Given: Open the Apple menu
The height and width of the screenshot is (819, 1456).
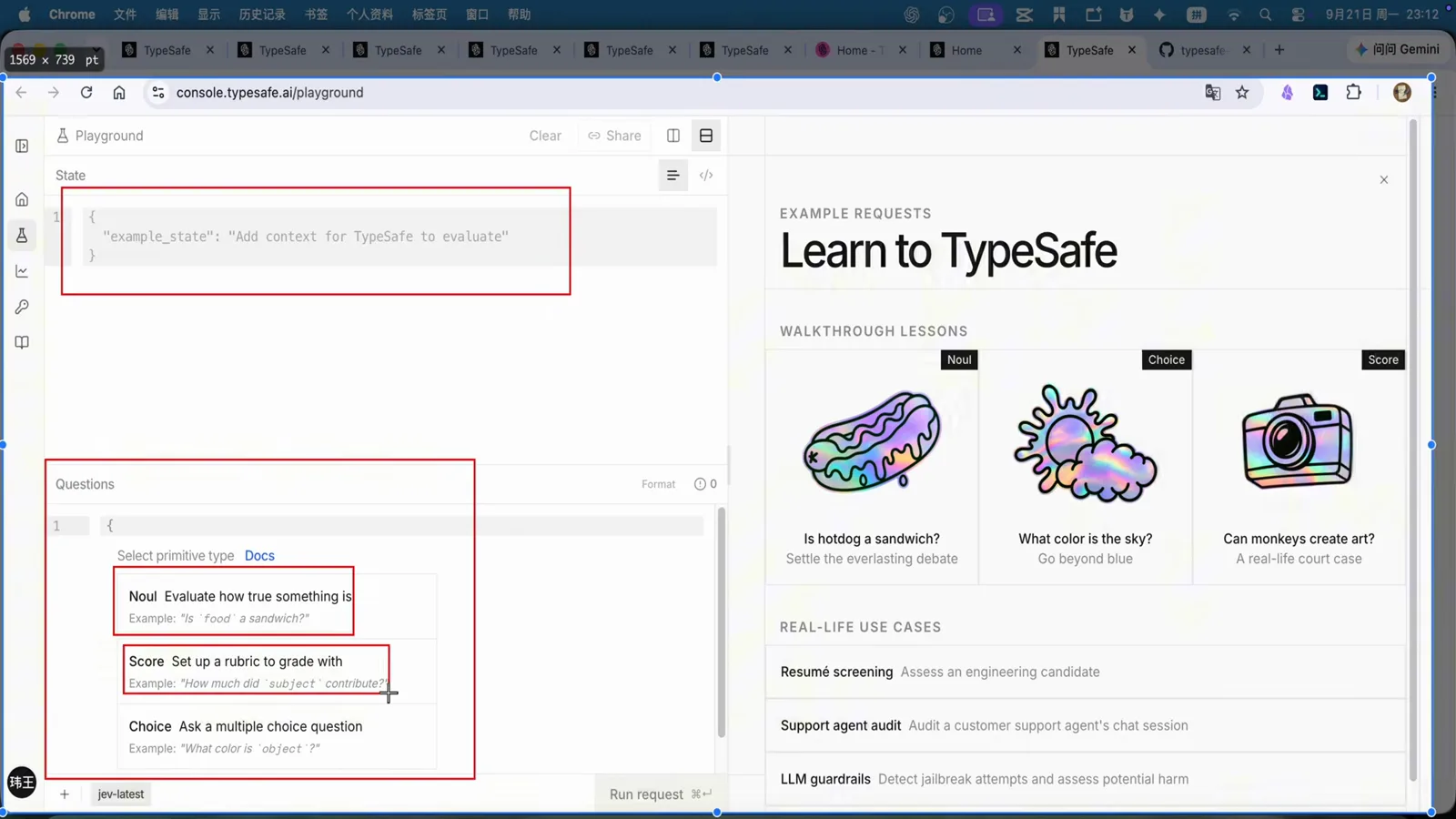Looking at the screenshot, I should (25, 15).
